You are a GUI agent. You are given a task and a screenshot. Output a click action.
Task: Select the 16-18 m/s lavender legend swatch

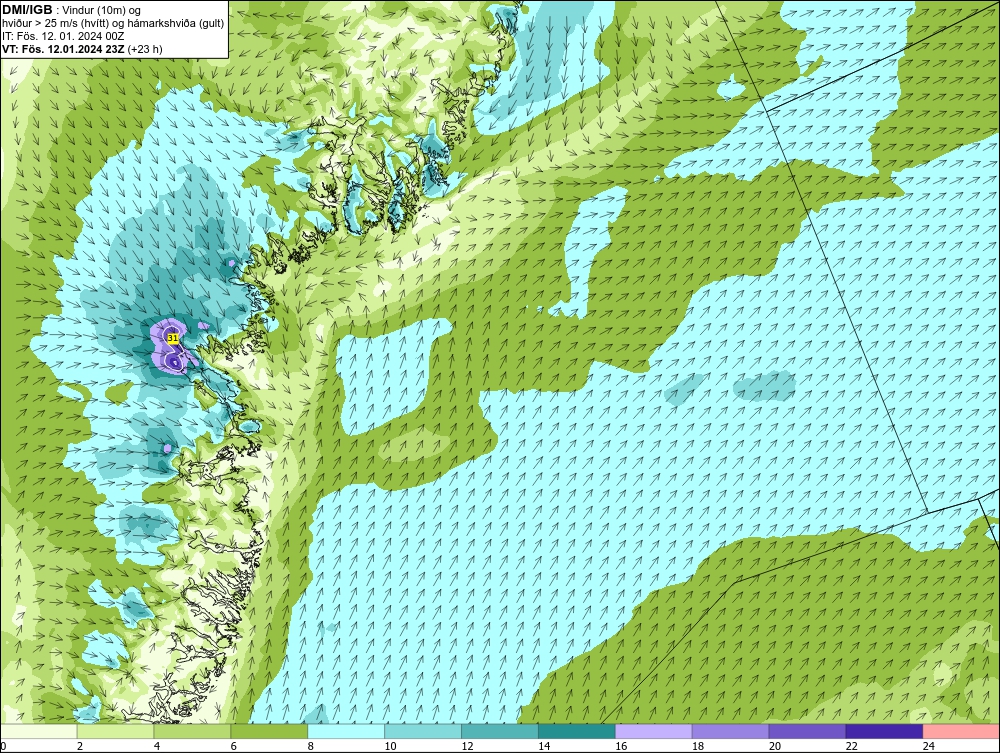pos(654,731)
